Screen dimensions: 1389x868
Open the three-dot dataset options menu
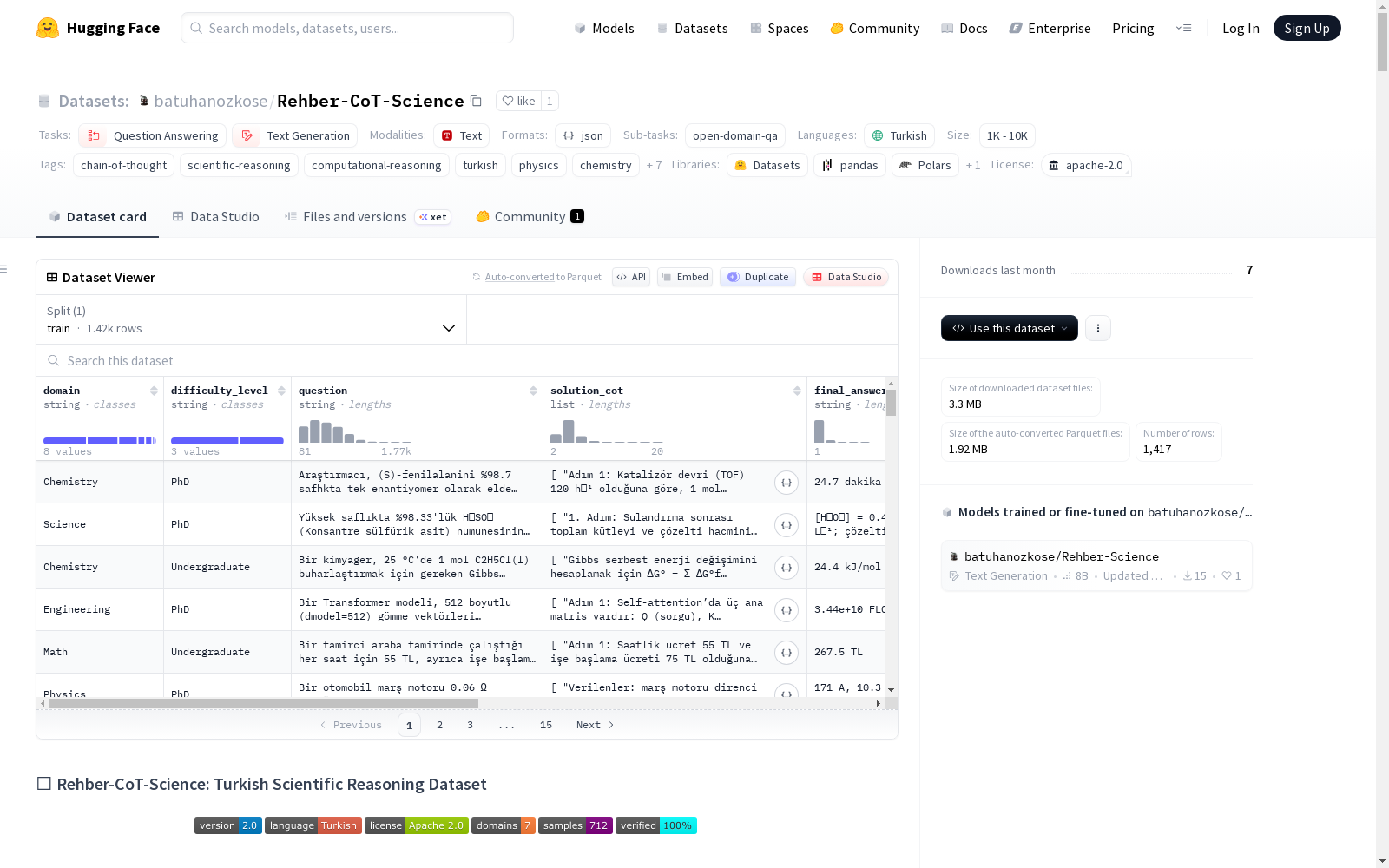click(x=1098, y=328)
